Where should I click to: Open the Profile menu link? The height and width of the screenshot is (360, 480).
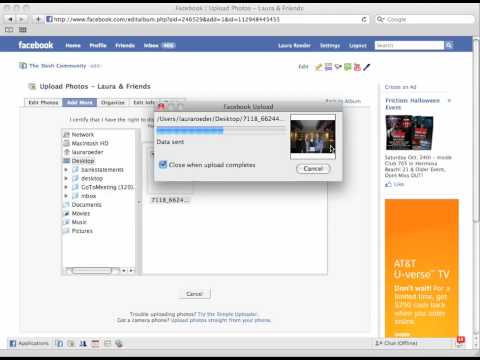[x=98, y=45]
